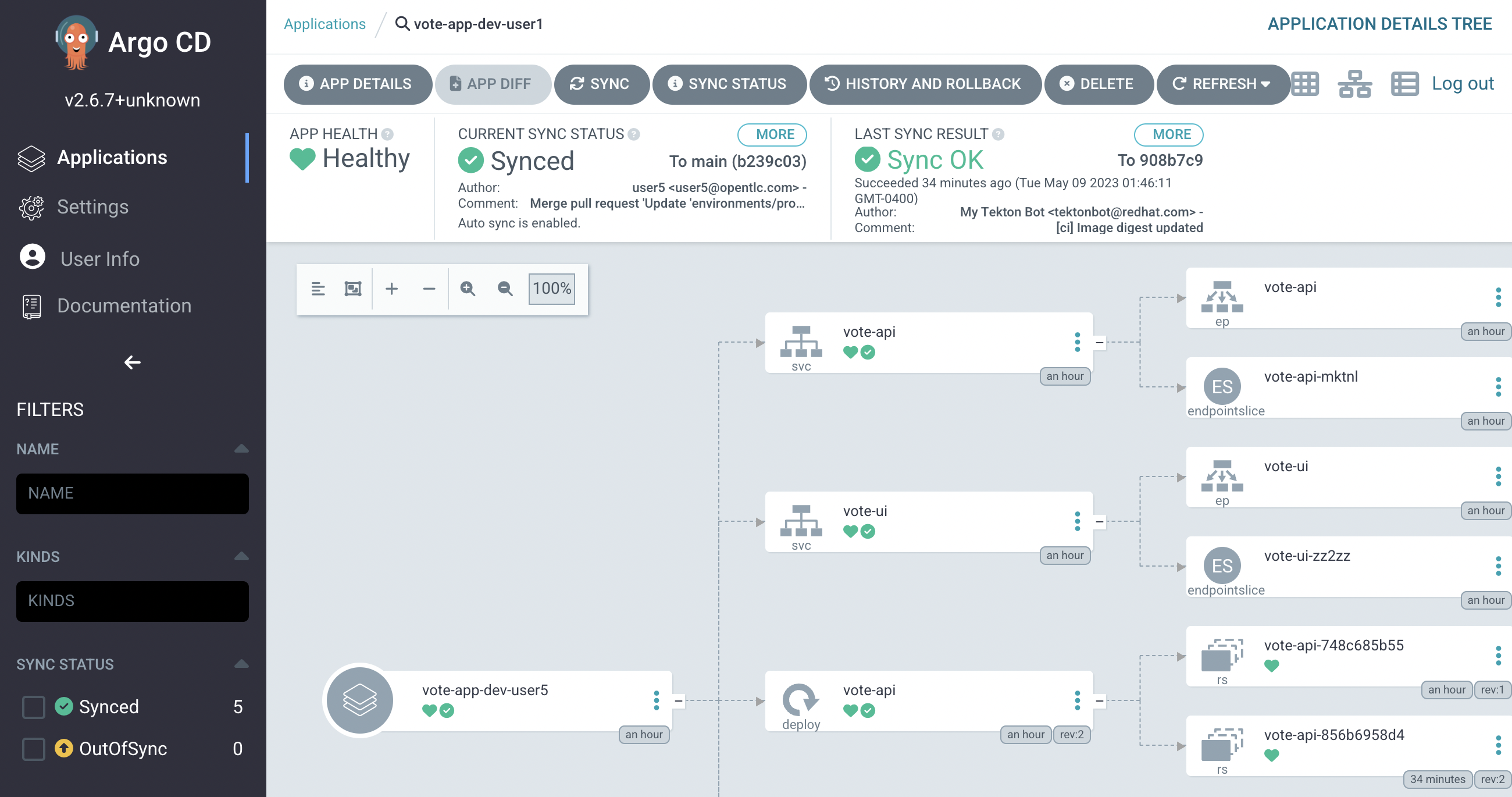Select vote-ui-zz2zz node label
The width and height of the screenshot is (1512, 797).
coord(1307,556)
